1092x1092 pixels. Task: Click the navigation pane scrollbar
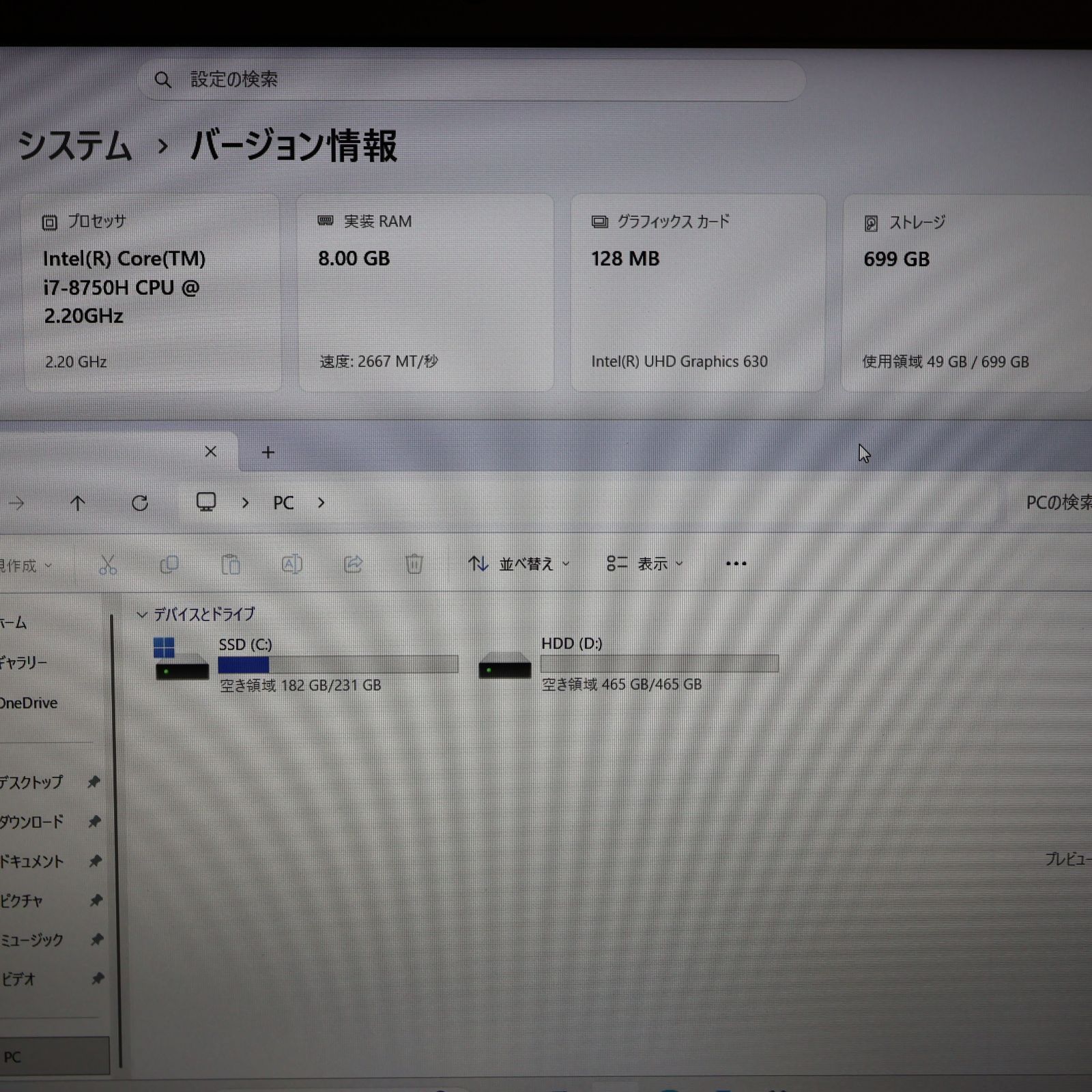point(116,839)
